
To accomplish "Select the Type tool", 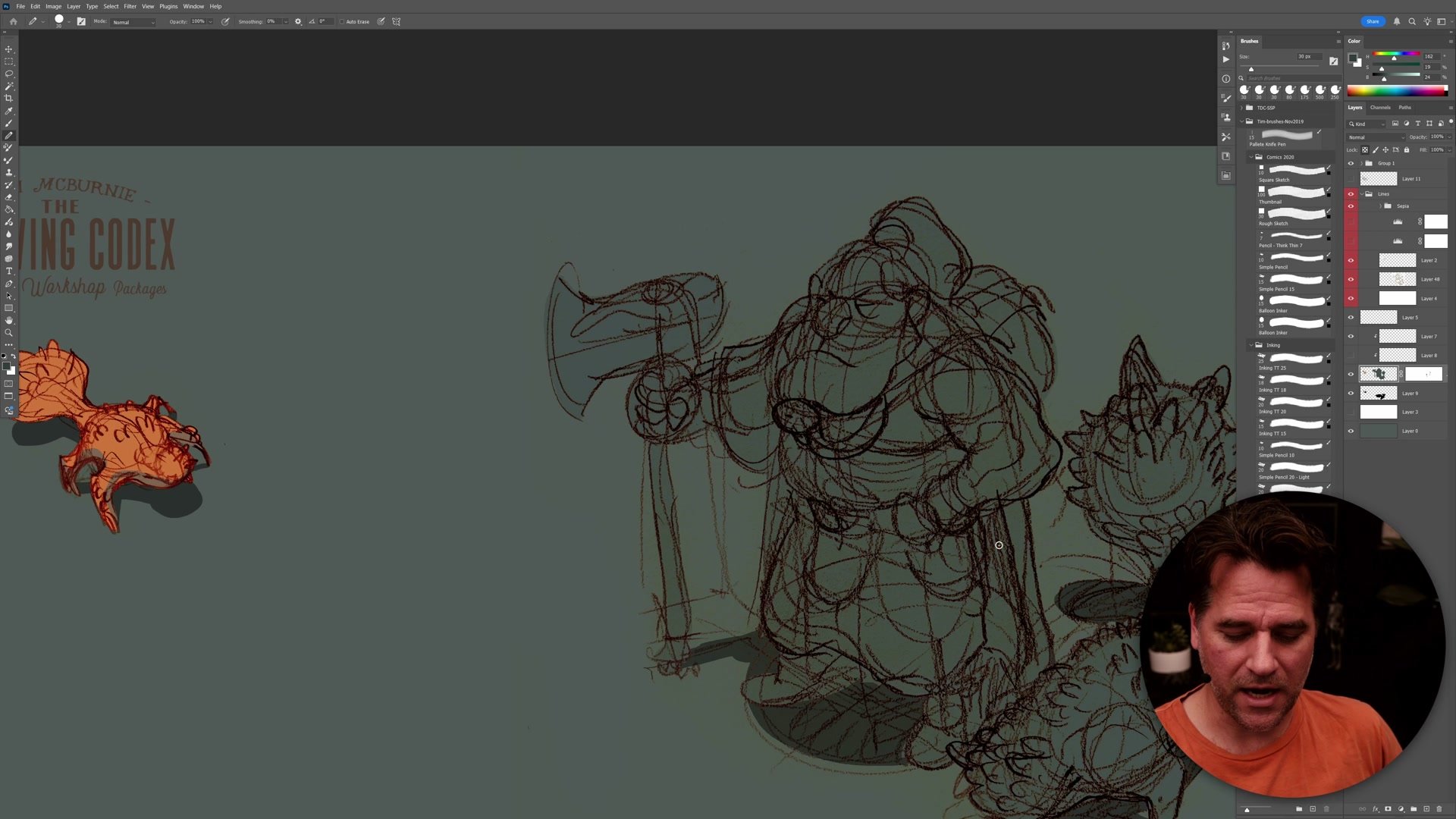I will [9, 271].
